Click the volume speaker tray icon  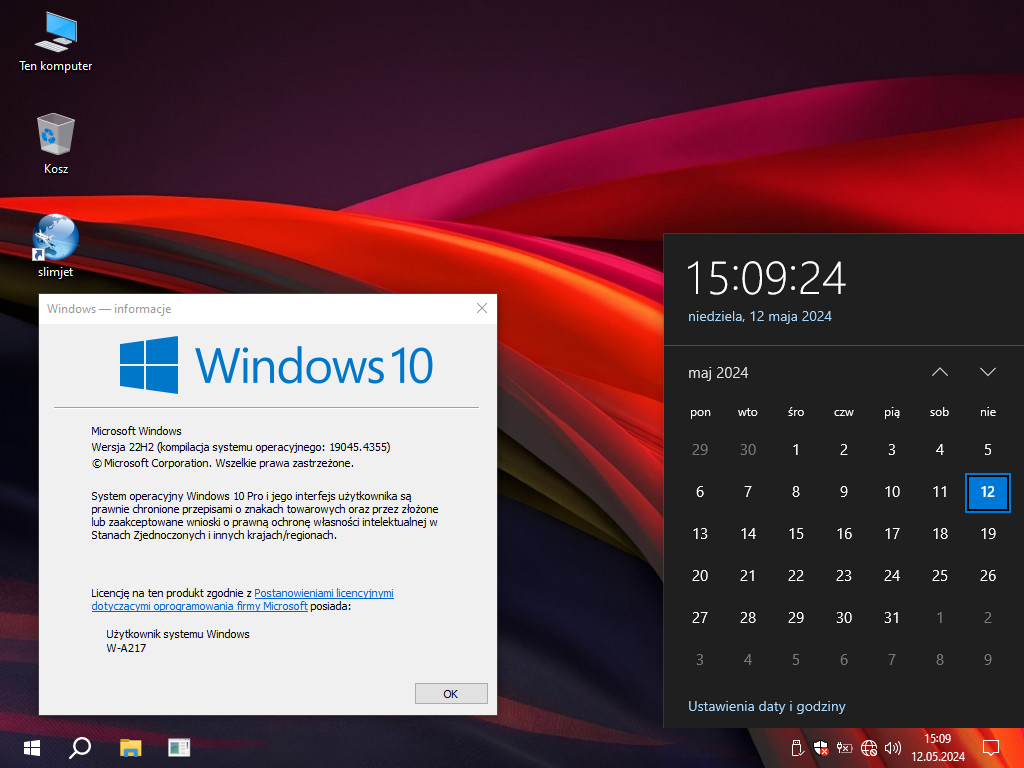click(892, 747)
